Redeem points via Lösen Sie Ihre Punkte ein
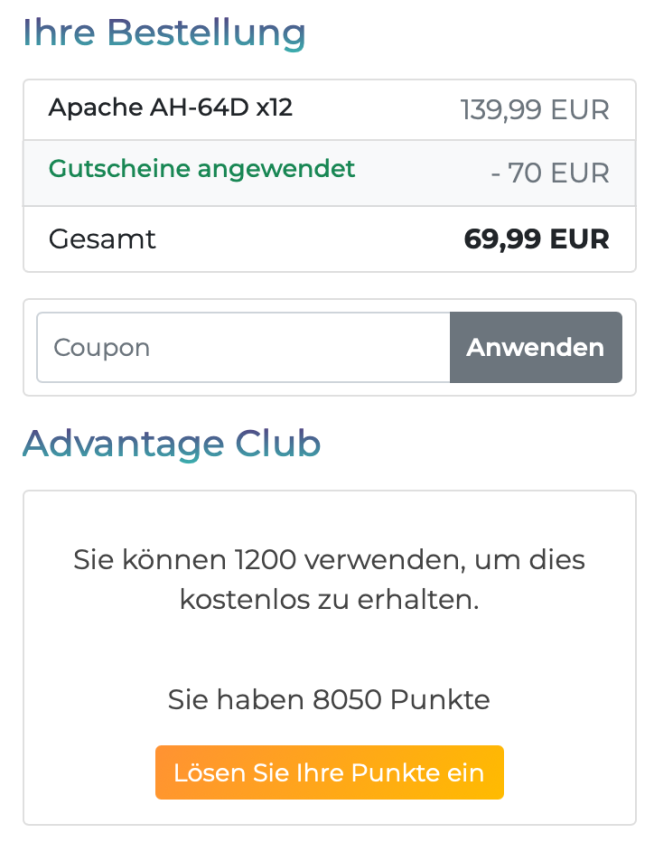654x842 pixels. pos(329,772)
